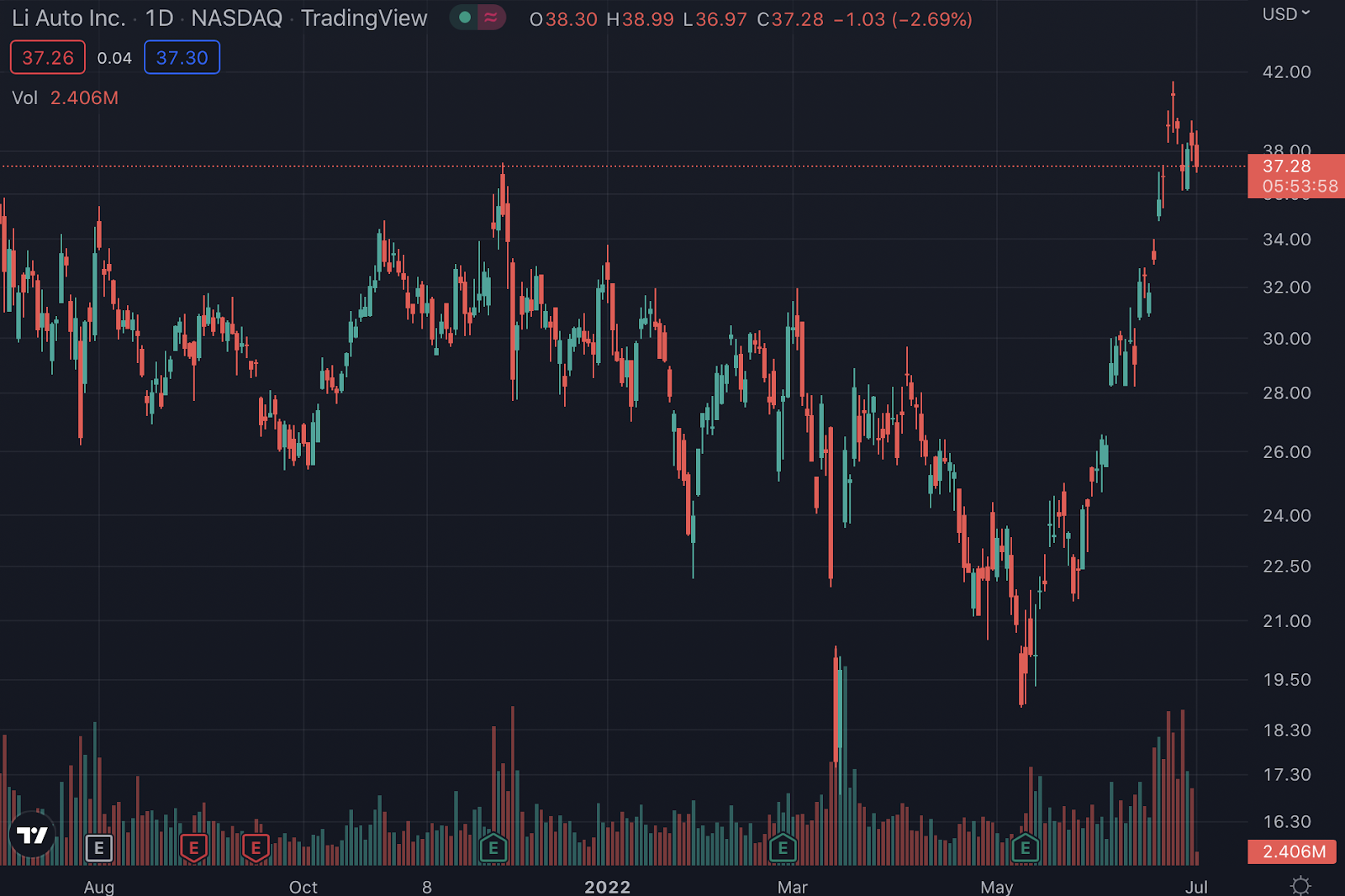This screenshot has height=896, width=1345.
Task: Click the 1D interval label
Action: (x=159, y=18)
